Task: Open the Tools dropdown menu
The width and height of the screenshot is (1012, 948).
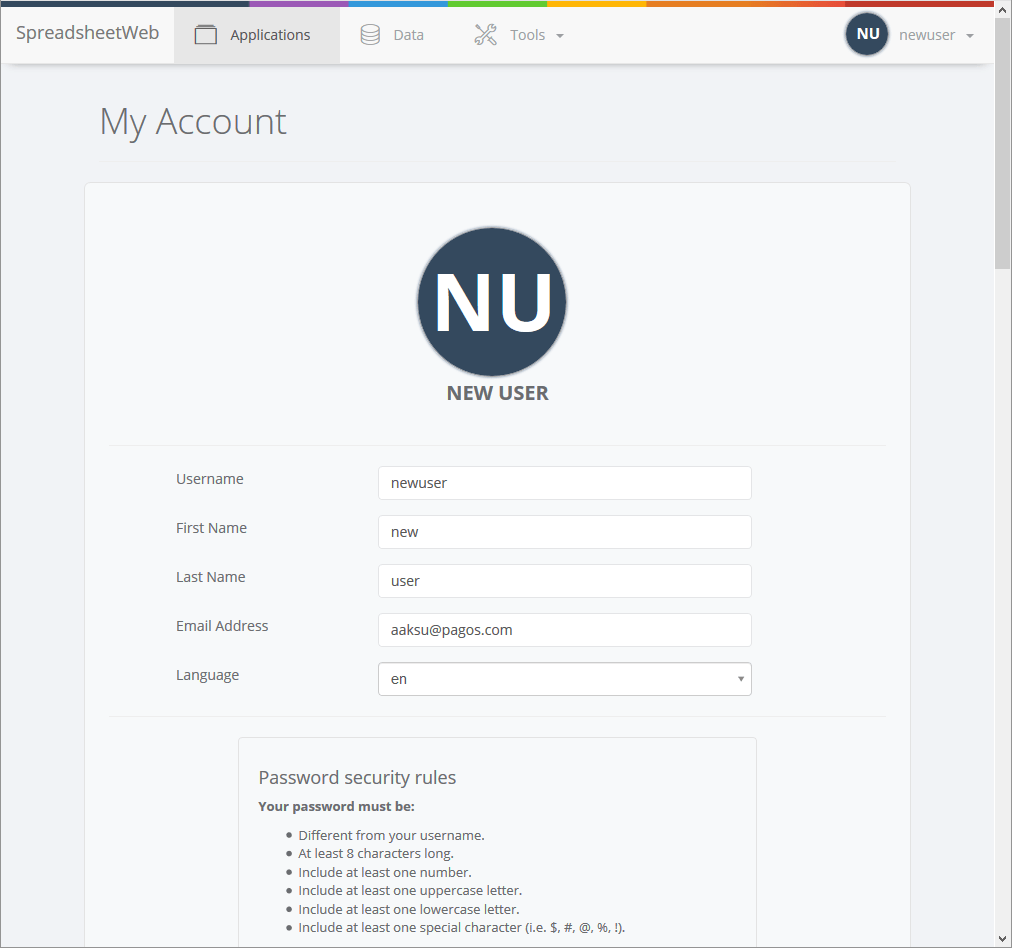Action: pyautogui.click(x=519, y=35)
